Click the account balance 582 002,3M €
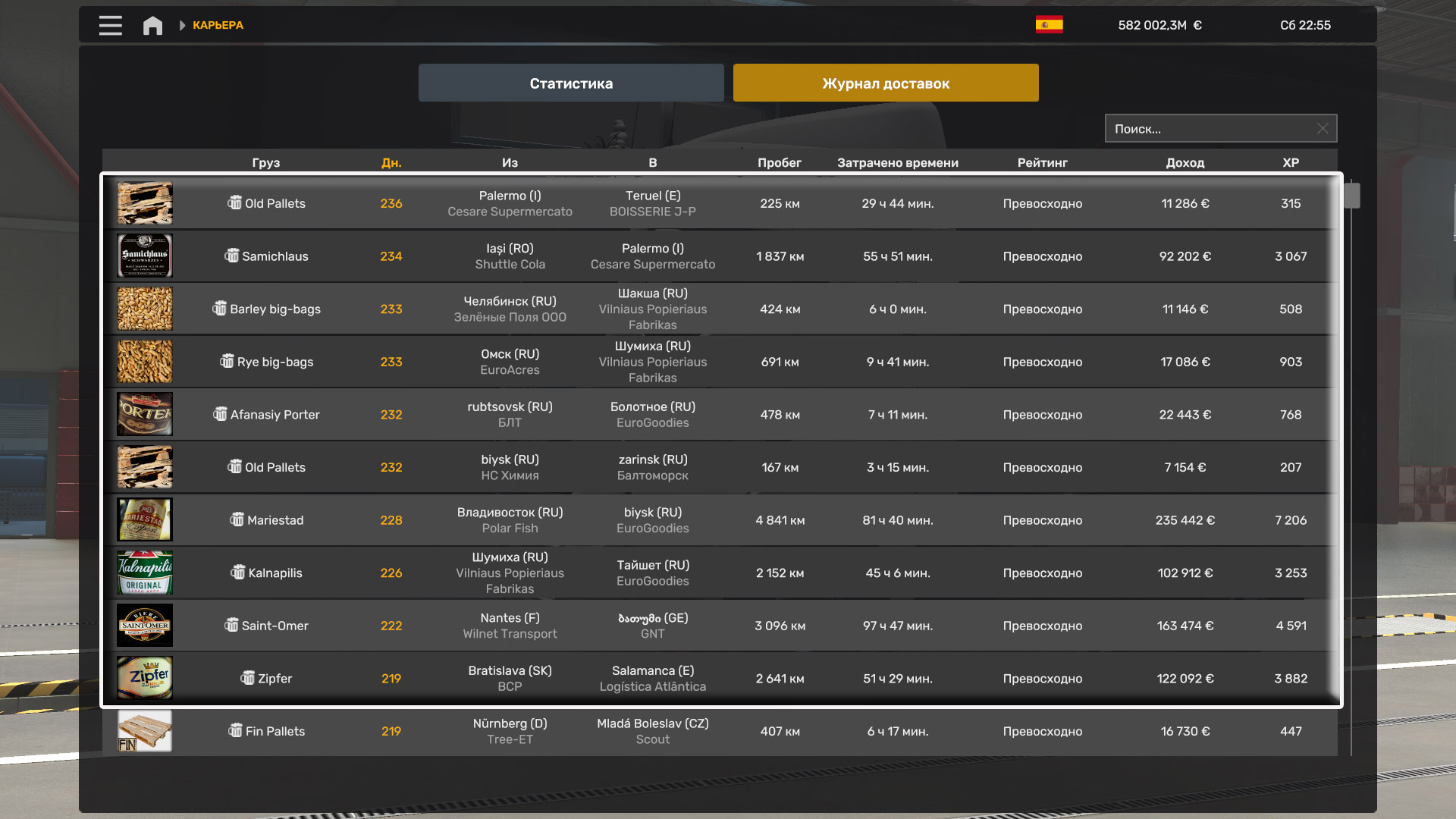This screenshot has height=819, width=1456. [1159, 25]
